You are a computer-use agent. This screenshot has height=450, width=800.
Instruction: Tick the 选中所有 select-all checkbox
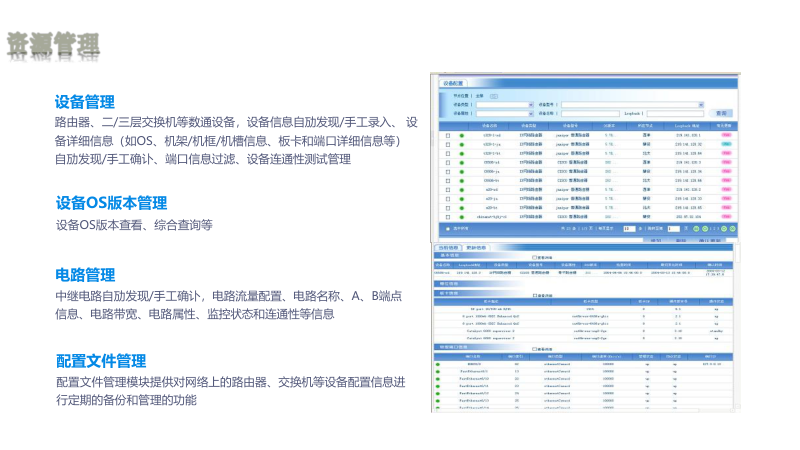click(x=448, y=229)
